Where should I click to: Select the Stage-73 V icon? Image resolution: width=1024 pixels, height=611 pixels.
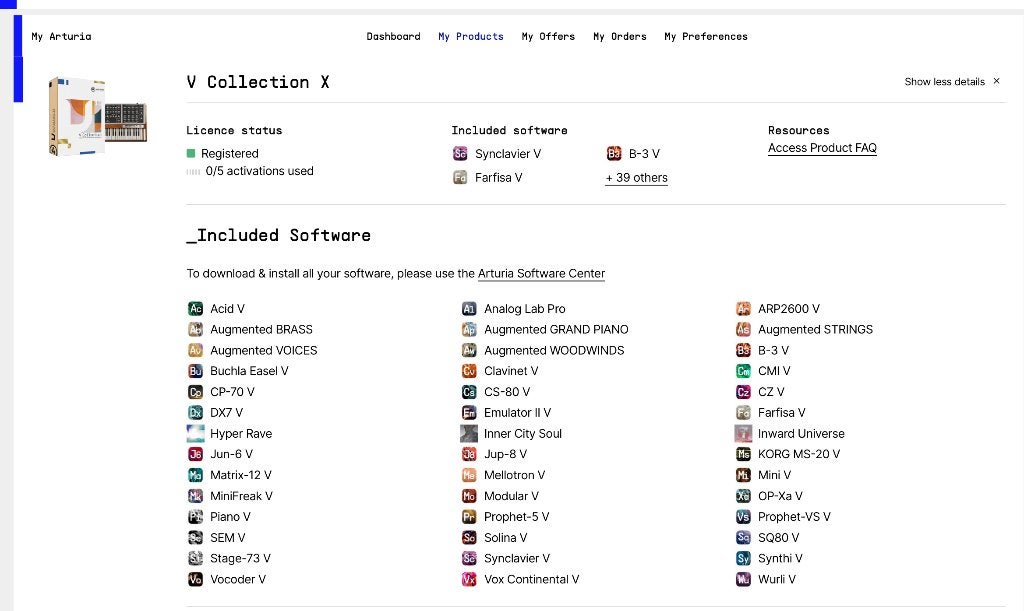click(195, 558)
